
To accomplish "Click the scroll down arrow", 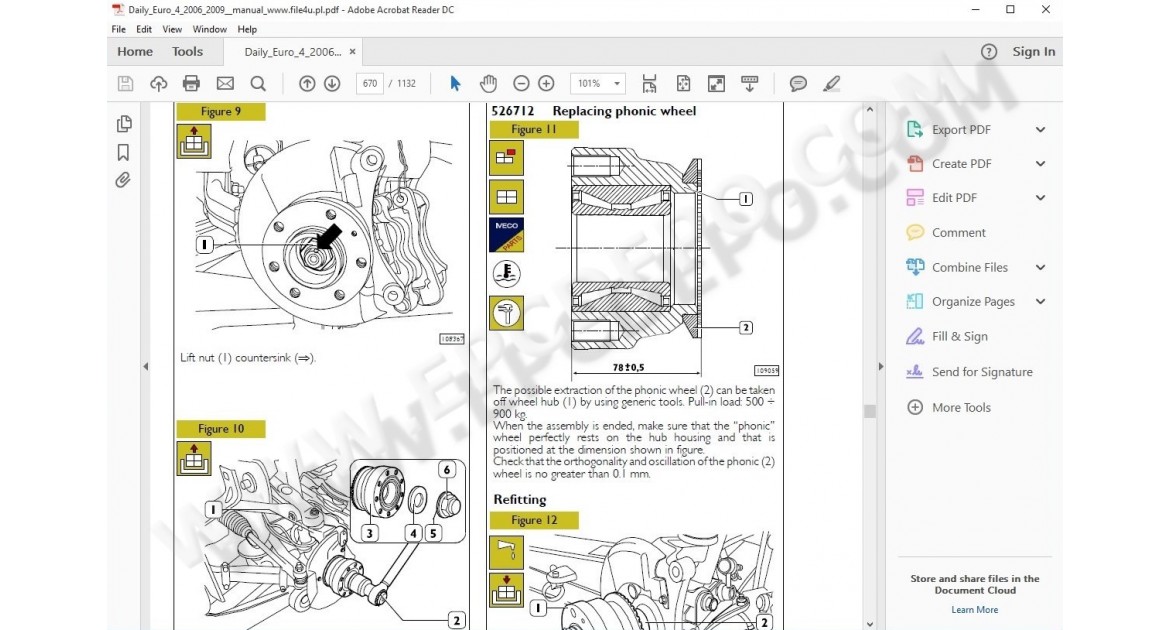I will 869,624.
